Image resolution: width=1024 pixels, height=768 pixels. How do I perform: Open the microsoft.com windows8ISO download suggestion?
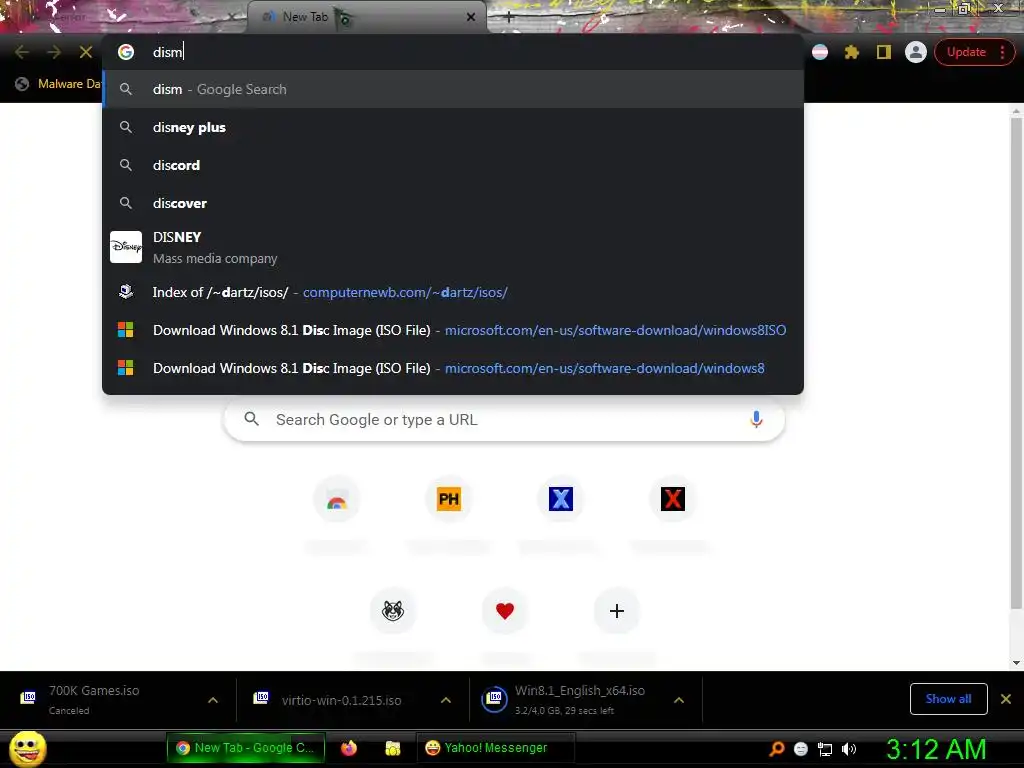point(453,330)
